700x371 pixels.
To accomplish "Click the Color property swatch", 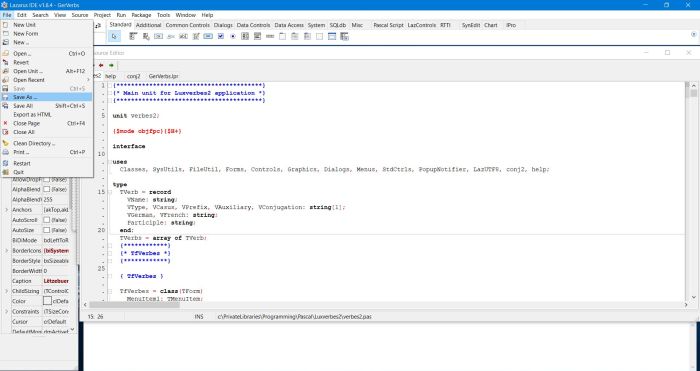I will (x=47, y=301).
